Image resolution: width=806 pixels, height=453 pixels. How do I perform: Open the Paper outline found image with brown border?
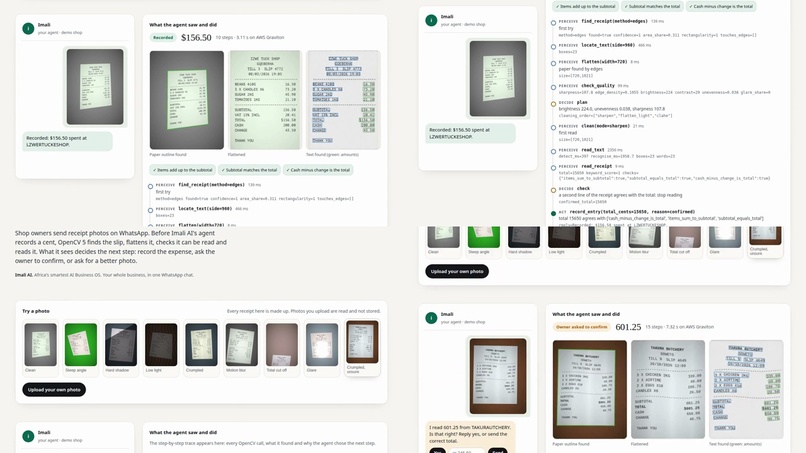coord(590,389)
